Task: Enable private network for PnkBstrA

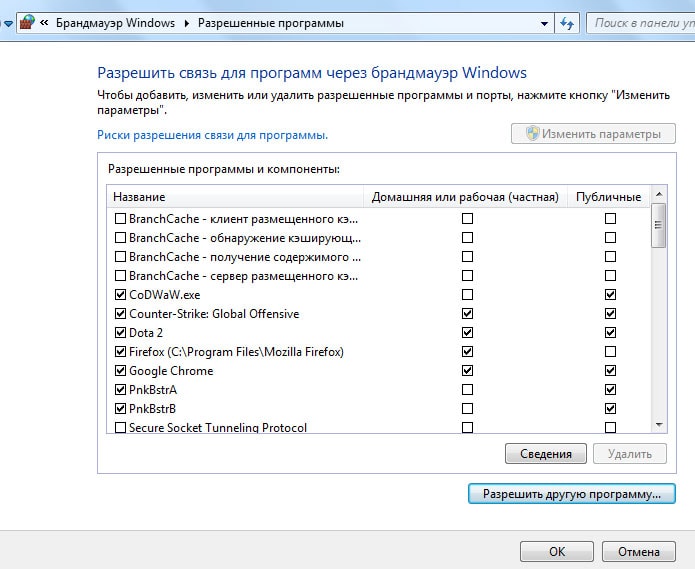Action: pos(467,389)
